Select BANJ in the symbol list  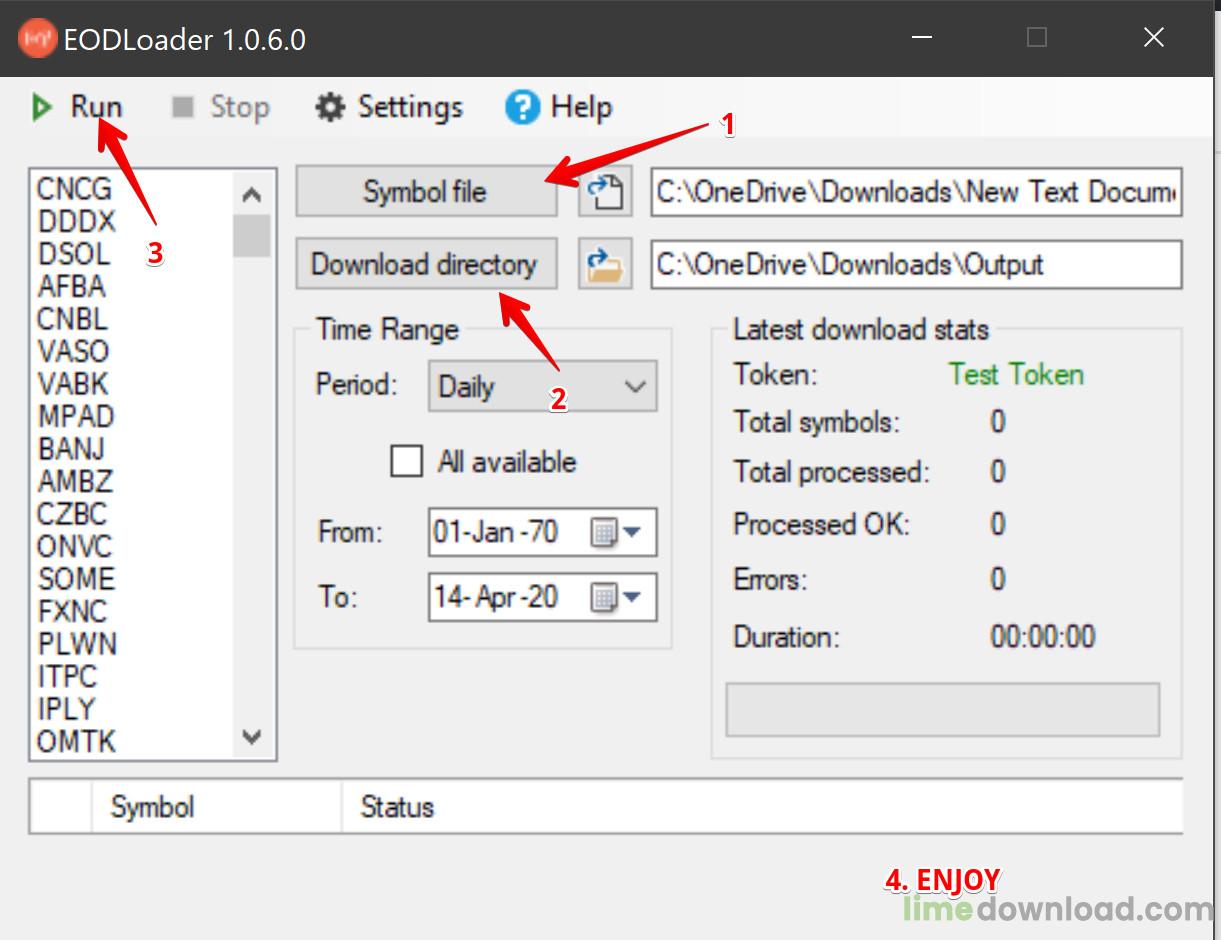71,448
